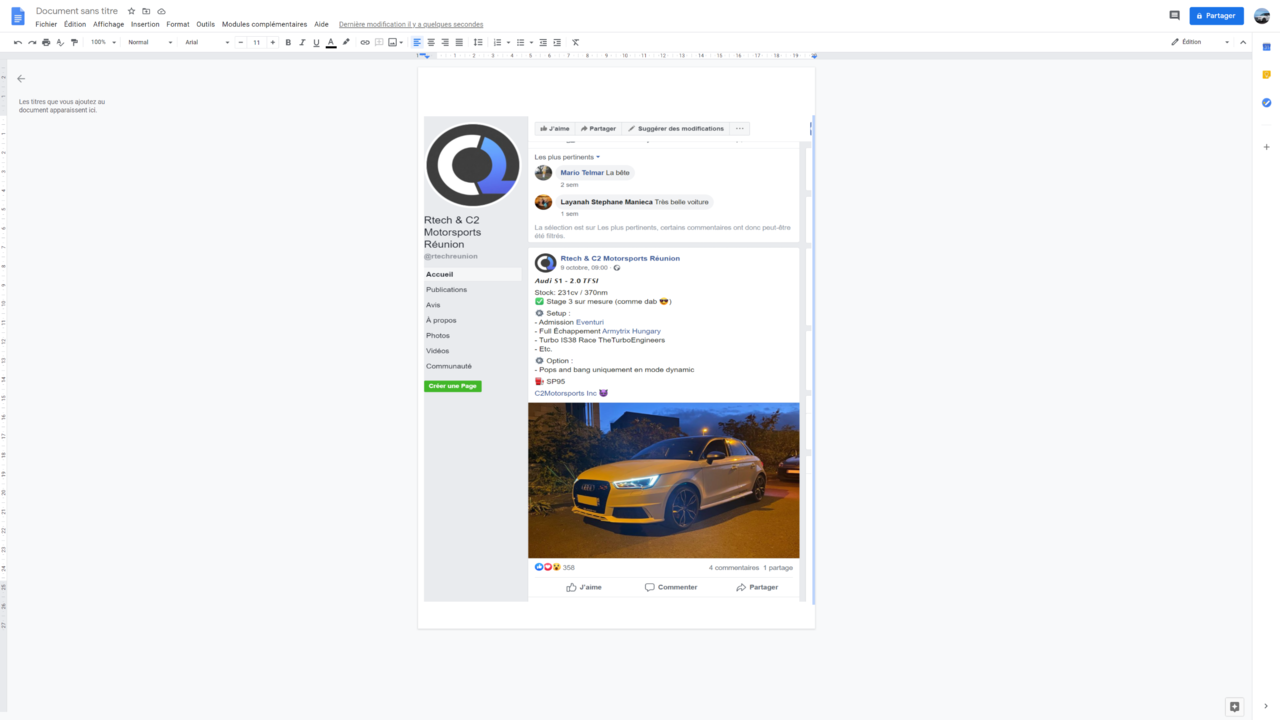The height and width of the screenshot is (720, 1280).
Task: Select the paint format tool
Action: [x=74, y=43]
